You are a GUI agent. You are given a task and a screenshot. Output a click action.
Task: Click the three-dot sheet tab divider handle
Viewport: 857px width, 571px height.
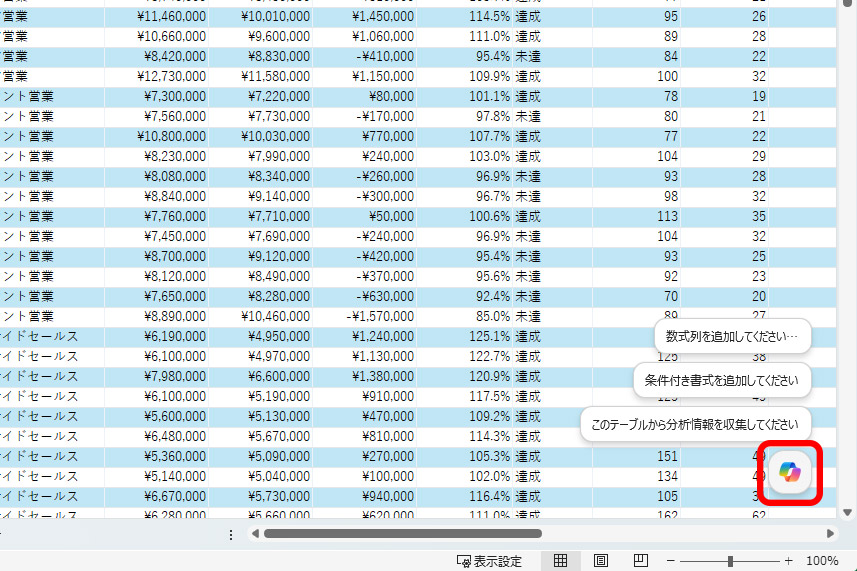[231, 534]
